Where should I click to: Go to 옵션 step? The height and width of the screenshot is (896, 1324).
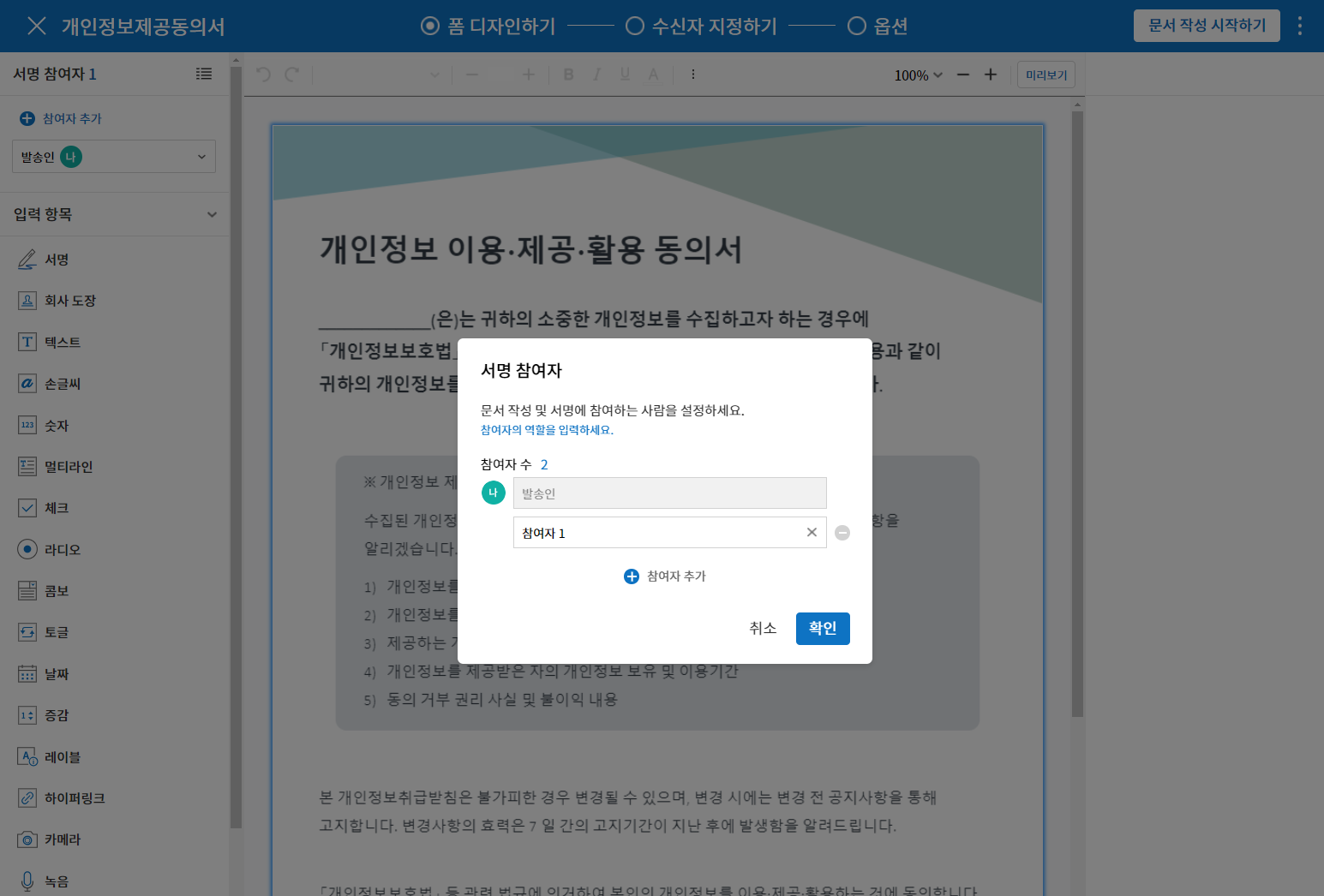tap(878, 27)
